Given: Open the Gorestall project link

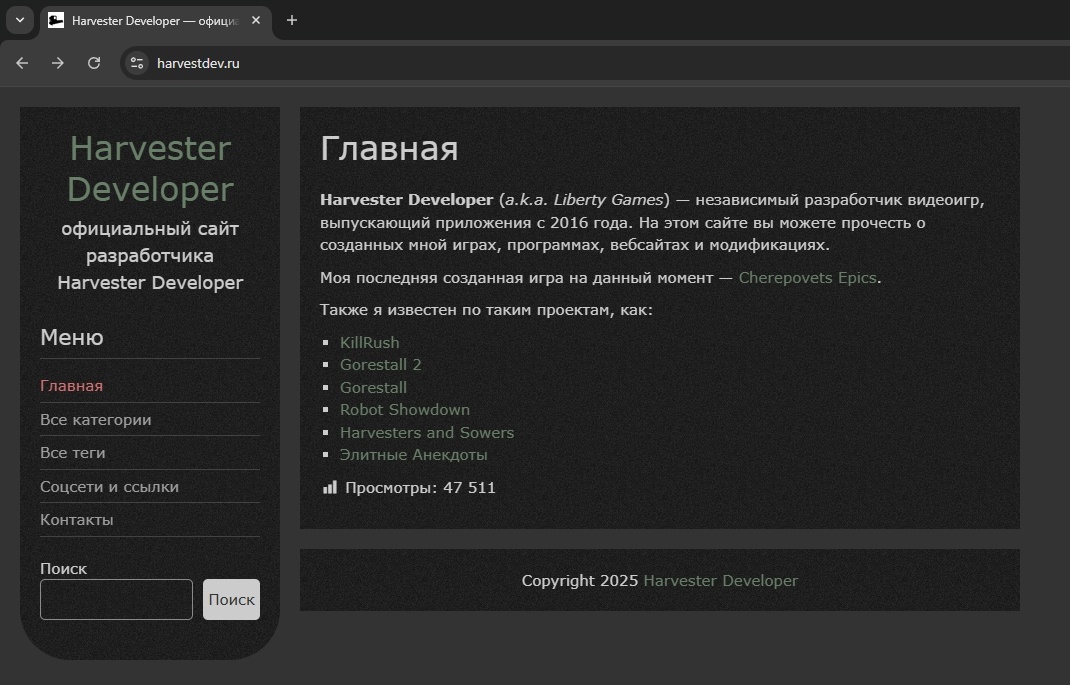Looking at the screenshot, I should 373,388.
